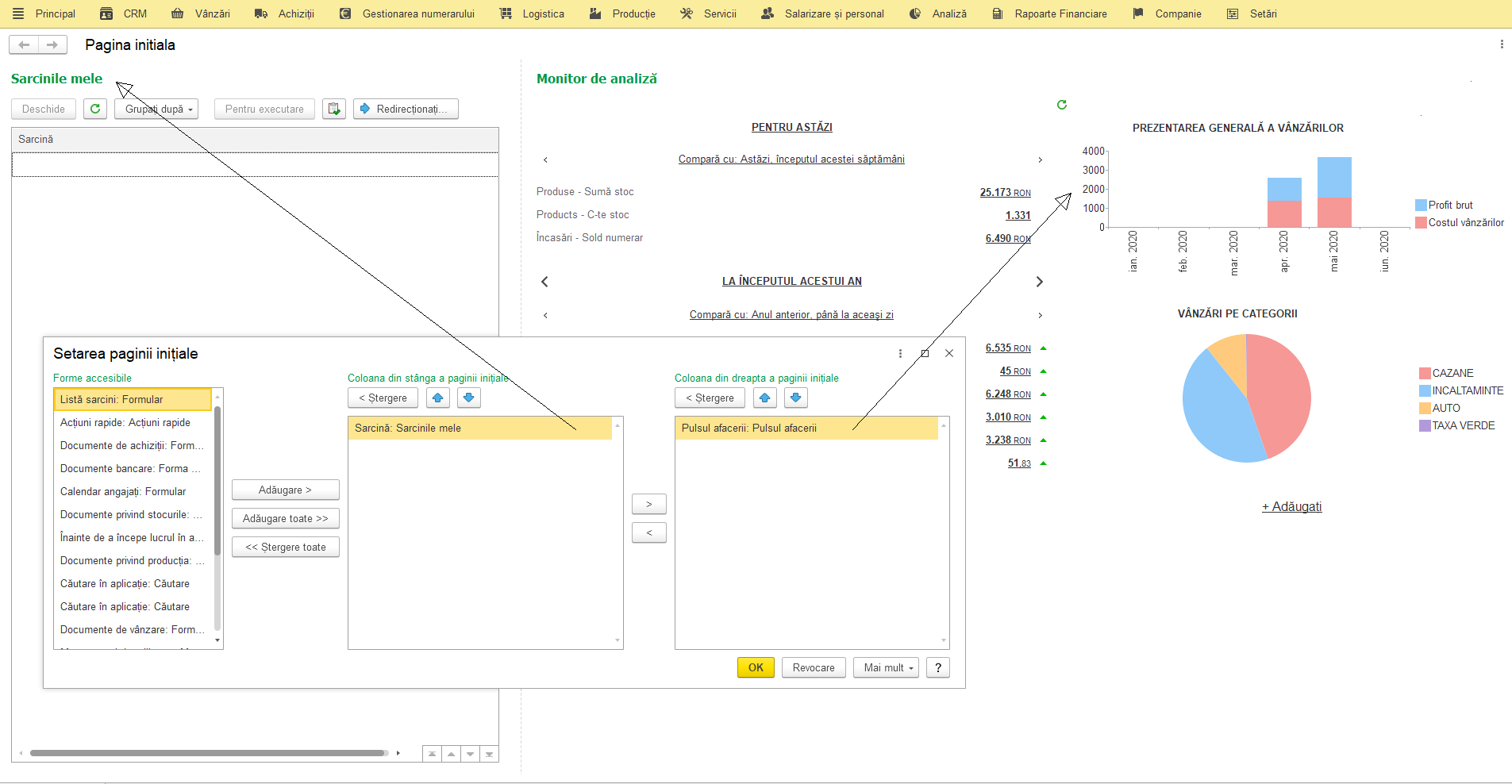Follow the + Adăugați link
This screenshot has height=784, width=1512.
[1291, 506]
